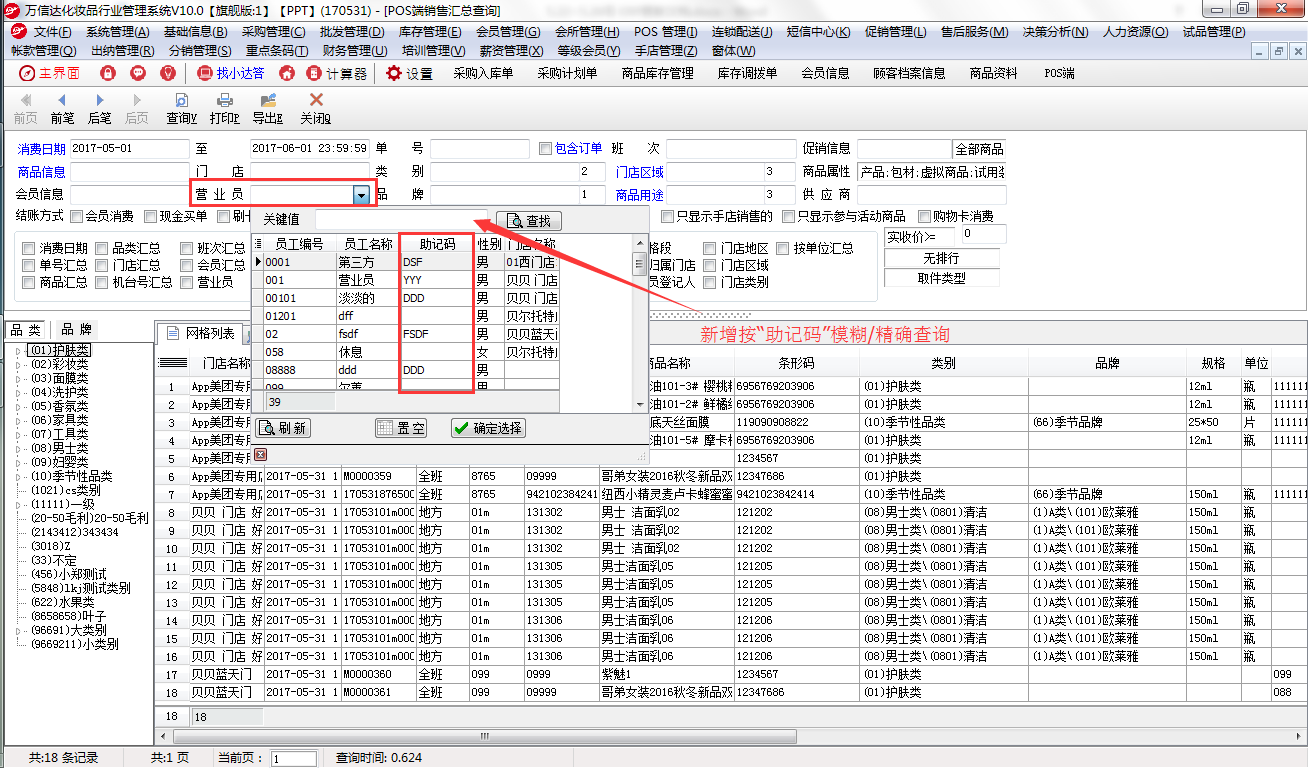Viewport: 1308px width, 768px height.
Task: Open 会员信息 shortcut
Action: (x=825, y=73)
